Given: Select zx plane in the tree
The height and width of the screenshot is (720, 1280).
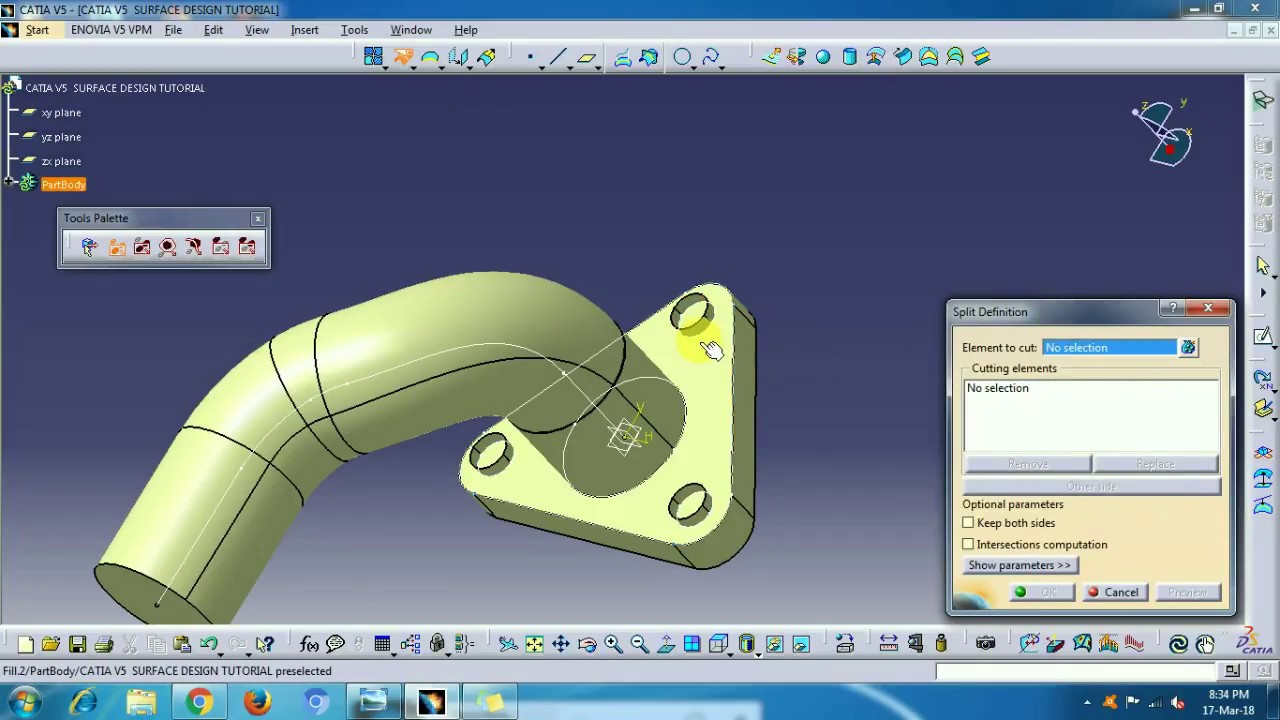Looking at the screenshot, I should [x=61, y=161].
